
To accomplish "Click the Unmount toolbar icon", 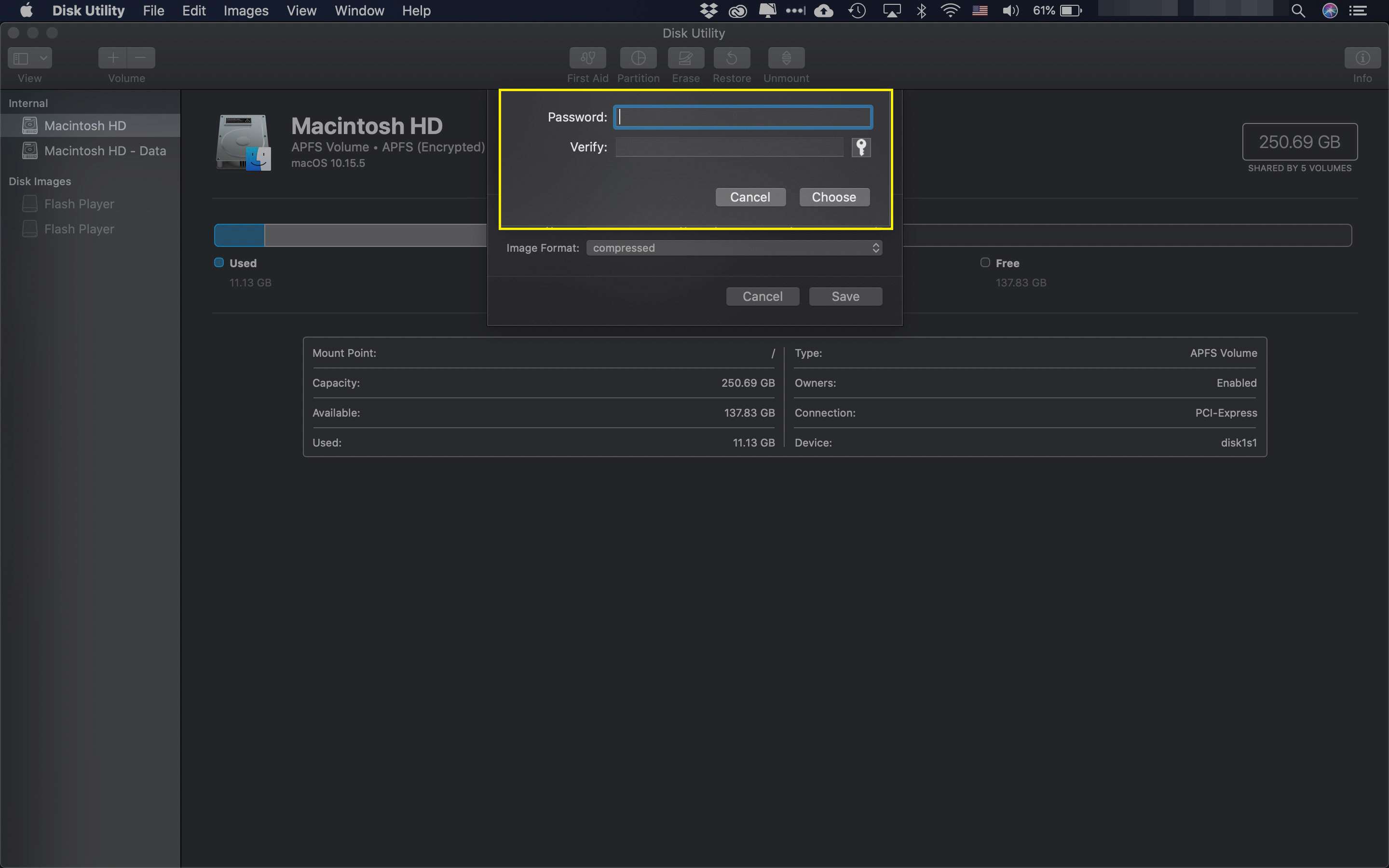I will [x=786, y=58].
